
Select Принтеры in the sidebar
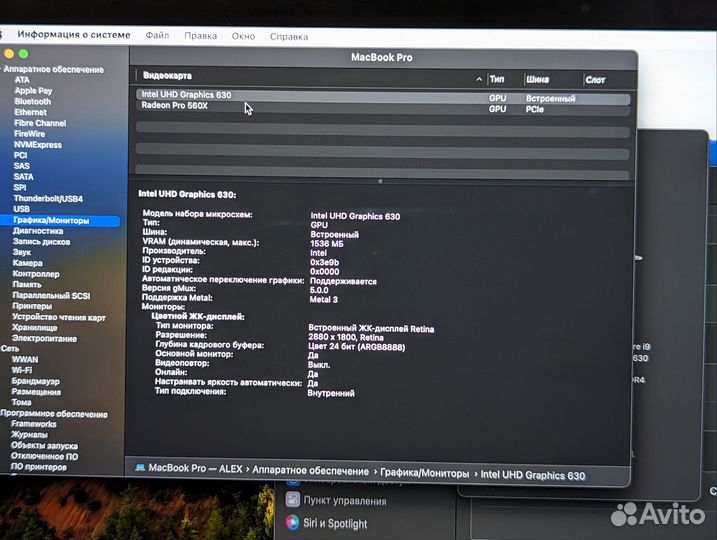click(32, 306)
